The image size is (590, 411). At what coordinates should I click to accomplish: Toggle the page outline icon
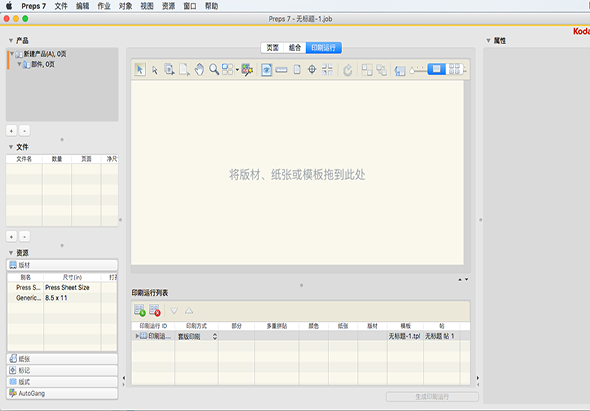point(297,70)
